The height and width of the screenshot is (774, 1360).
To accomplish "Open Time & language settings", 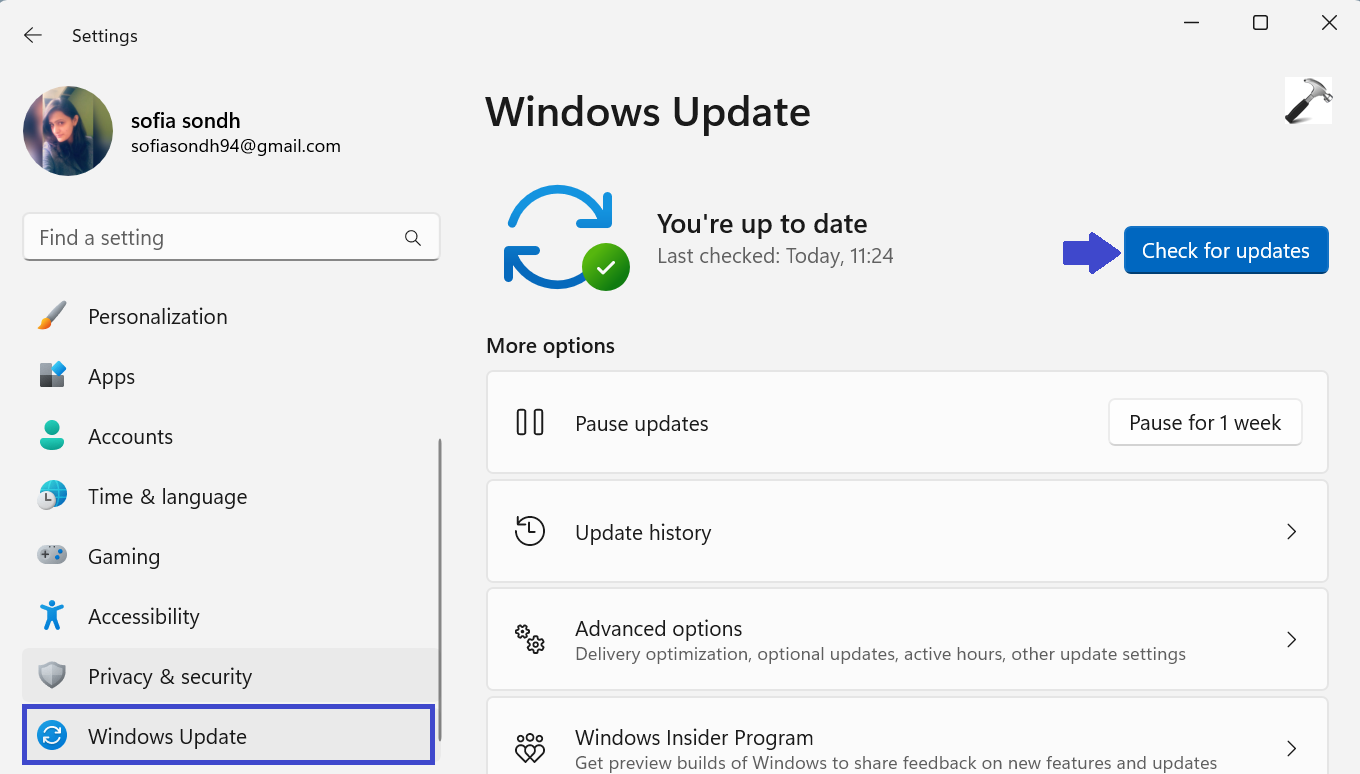I will point(167,496).
